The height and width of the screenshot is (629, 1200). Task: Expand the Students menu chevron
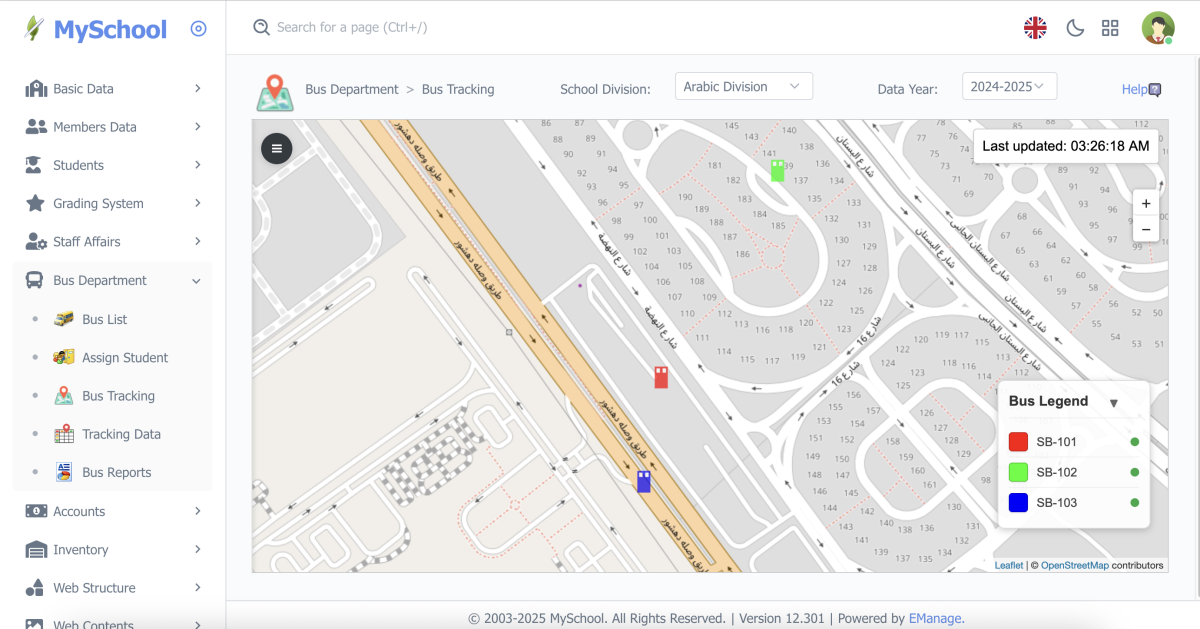coord(198,165)
